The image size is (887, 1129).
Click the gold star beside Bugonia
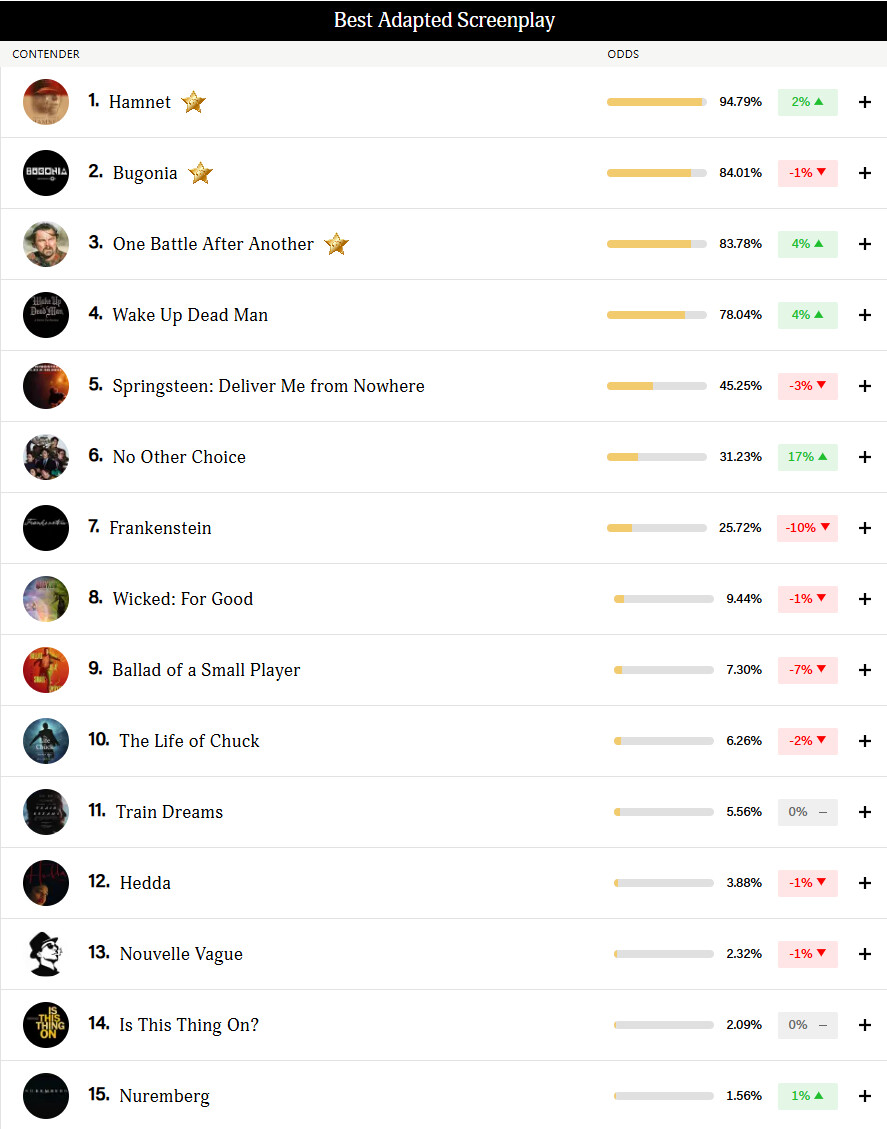(x=200, y=173)
